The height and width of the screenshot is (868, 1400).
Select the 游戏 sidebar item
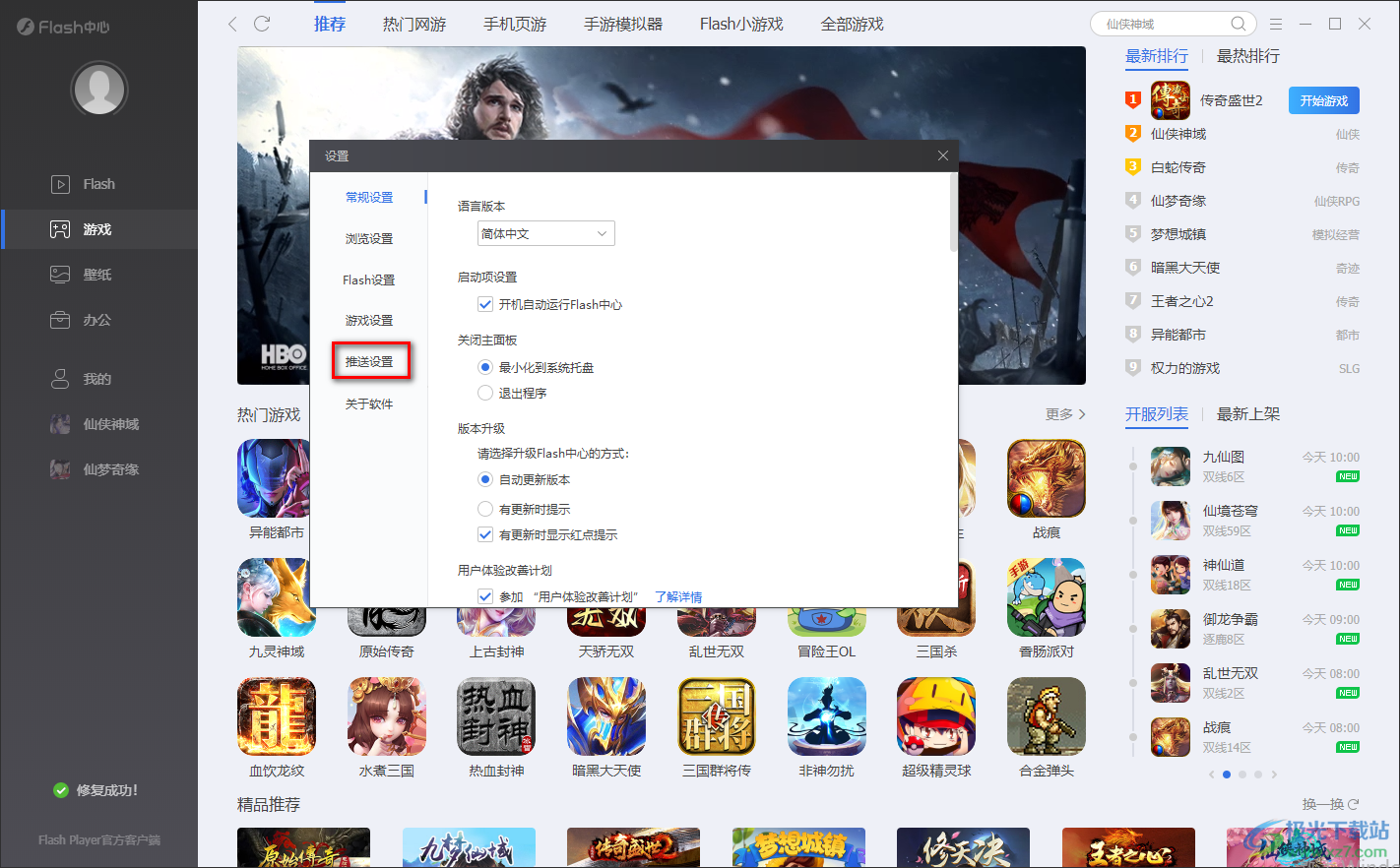98,229
